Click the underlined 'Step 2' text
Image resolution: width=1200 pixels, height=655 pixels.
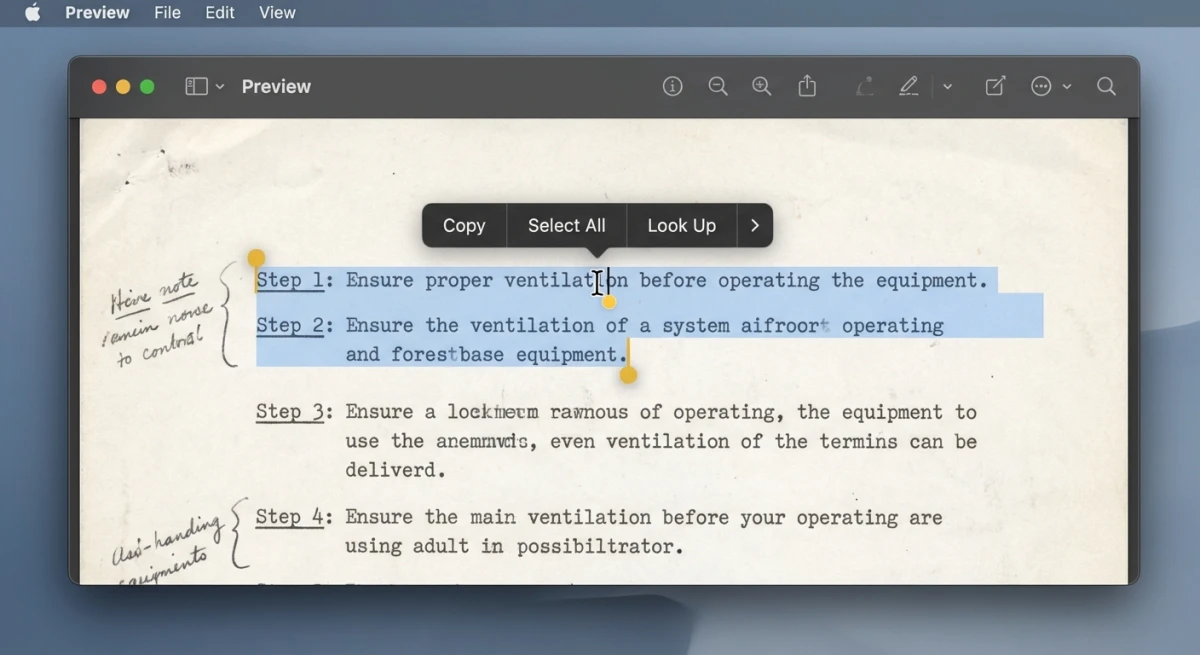[290, 326]
